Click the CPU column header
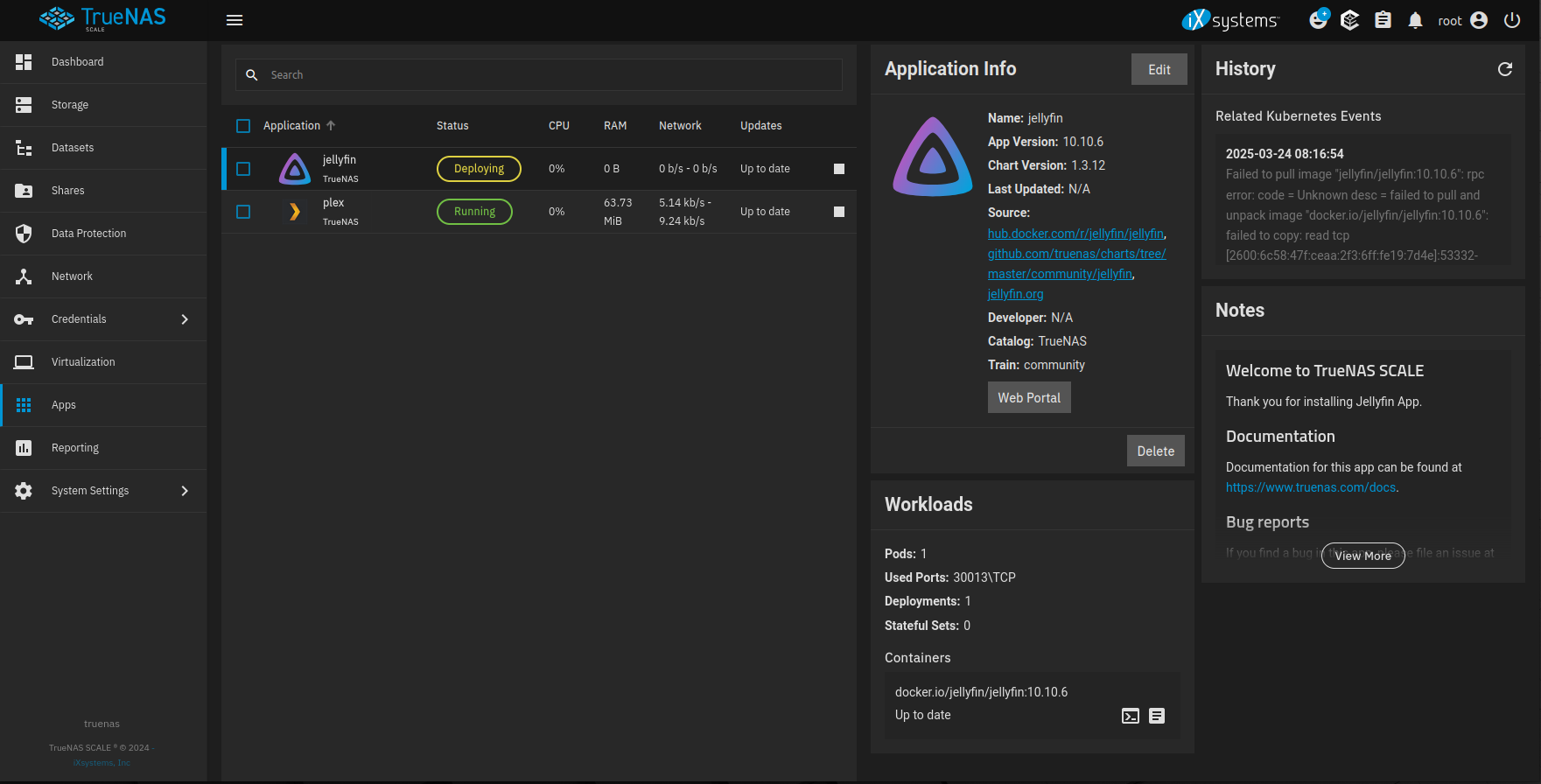Viewport: 1541px width, 784px height. click(x=559, y=126)
